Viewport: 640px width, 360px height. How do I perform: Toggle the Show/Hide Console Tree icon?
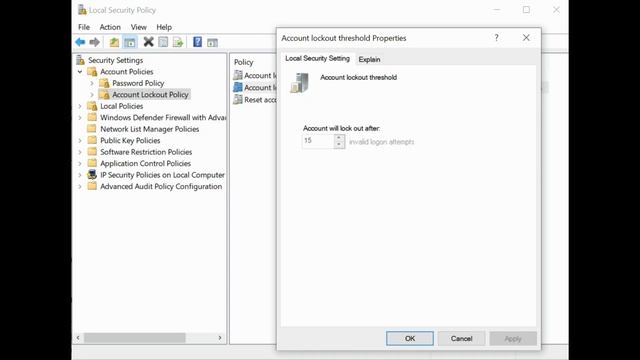coord(130,42)
